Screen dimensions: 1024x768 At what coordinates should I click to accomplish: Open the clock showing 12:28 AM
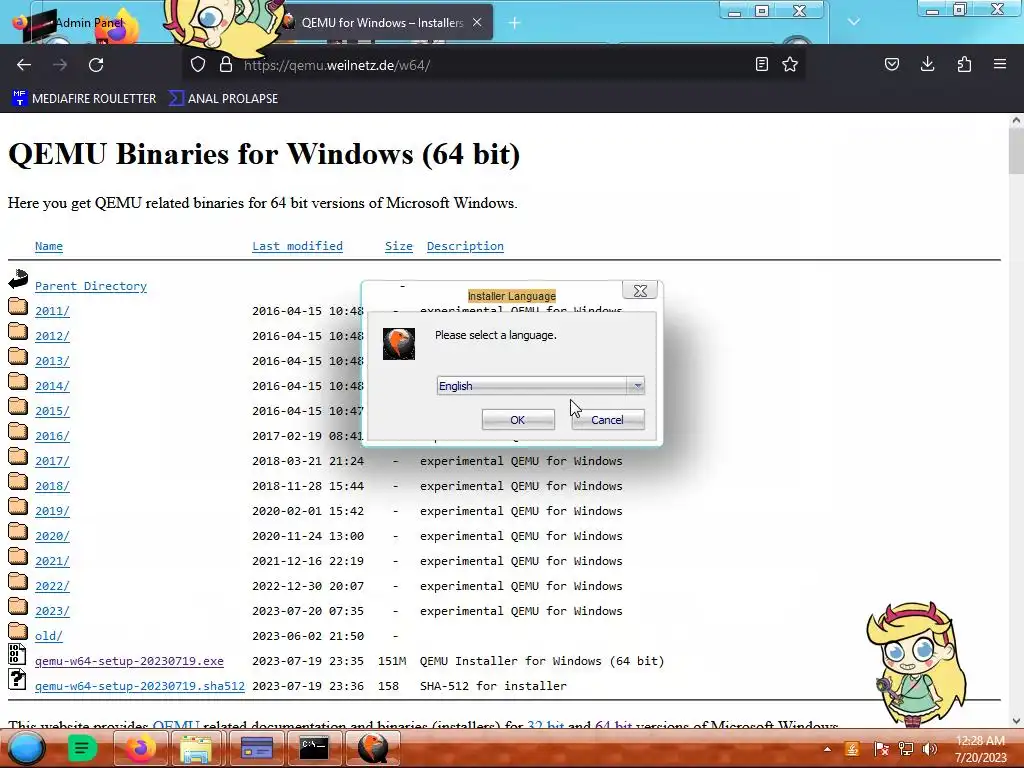980,749
